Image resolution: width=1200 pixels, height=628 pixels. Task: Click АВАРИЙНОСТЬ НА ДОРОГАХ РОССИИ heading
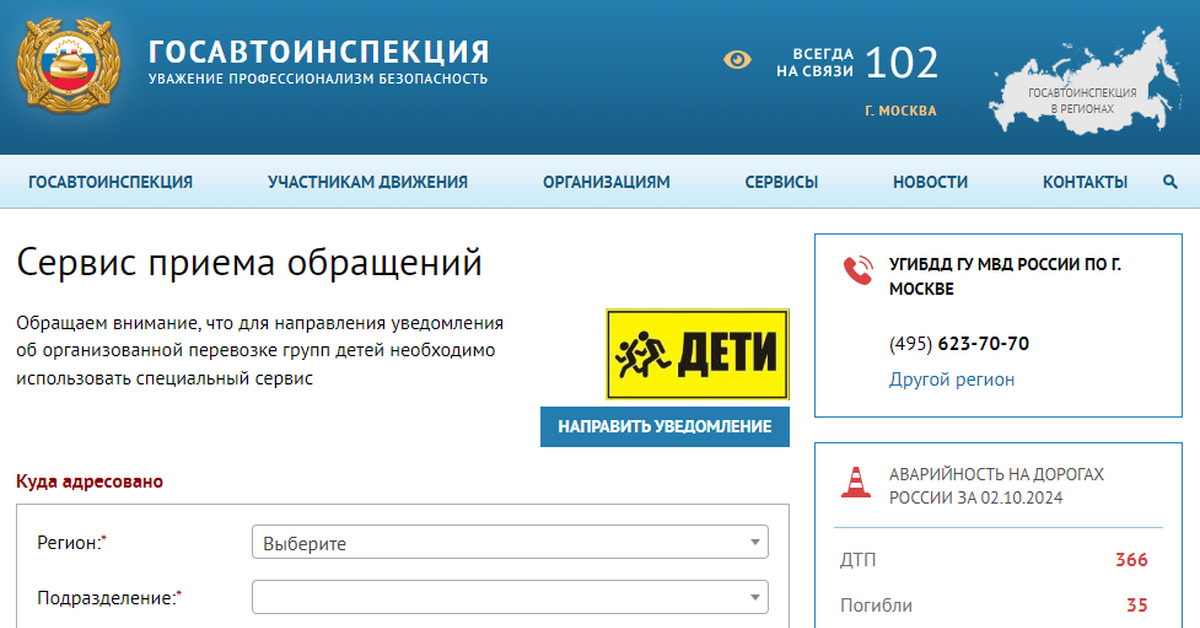(997, 486)
